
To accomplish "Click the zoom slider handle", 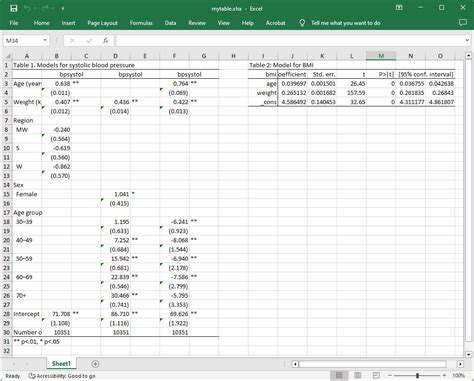I will point(417,376).
